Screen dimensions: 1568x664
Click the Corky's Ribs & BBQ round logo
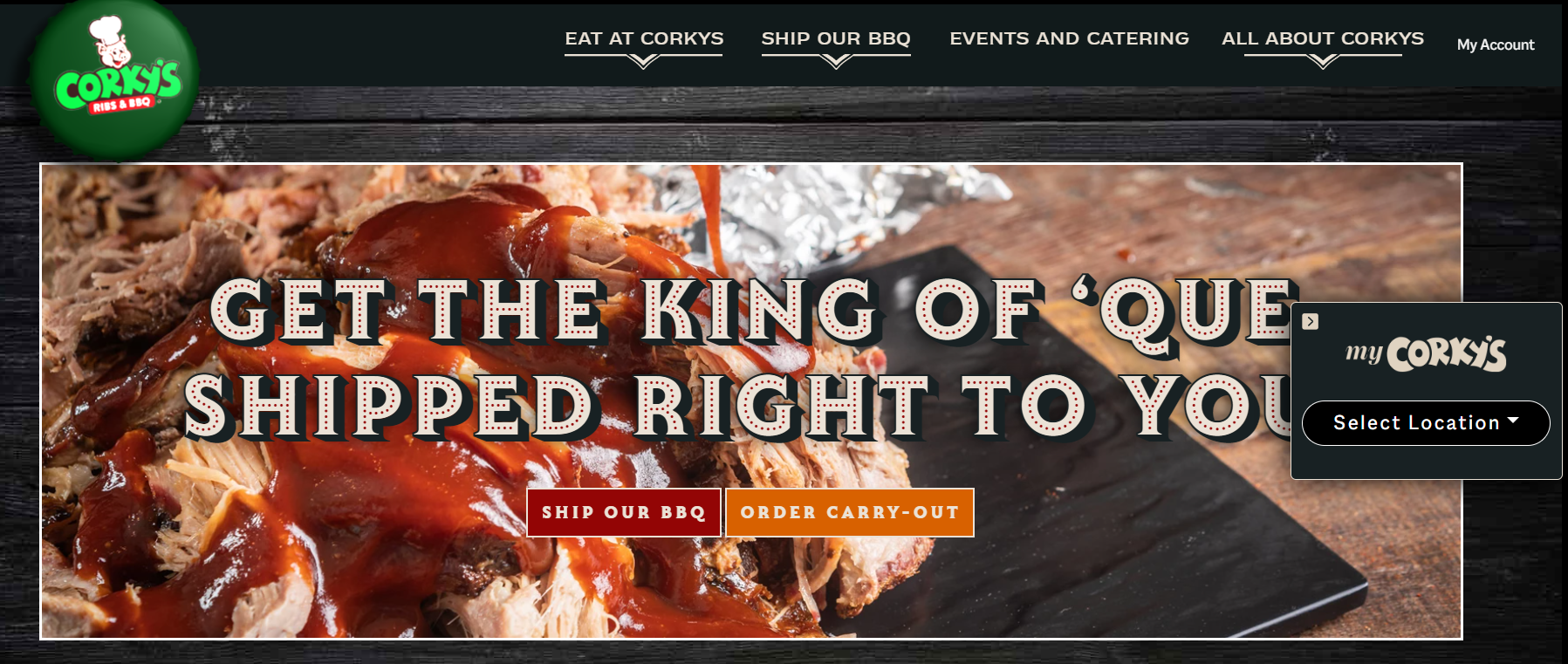(x=113, y=80)
